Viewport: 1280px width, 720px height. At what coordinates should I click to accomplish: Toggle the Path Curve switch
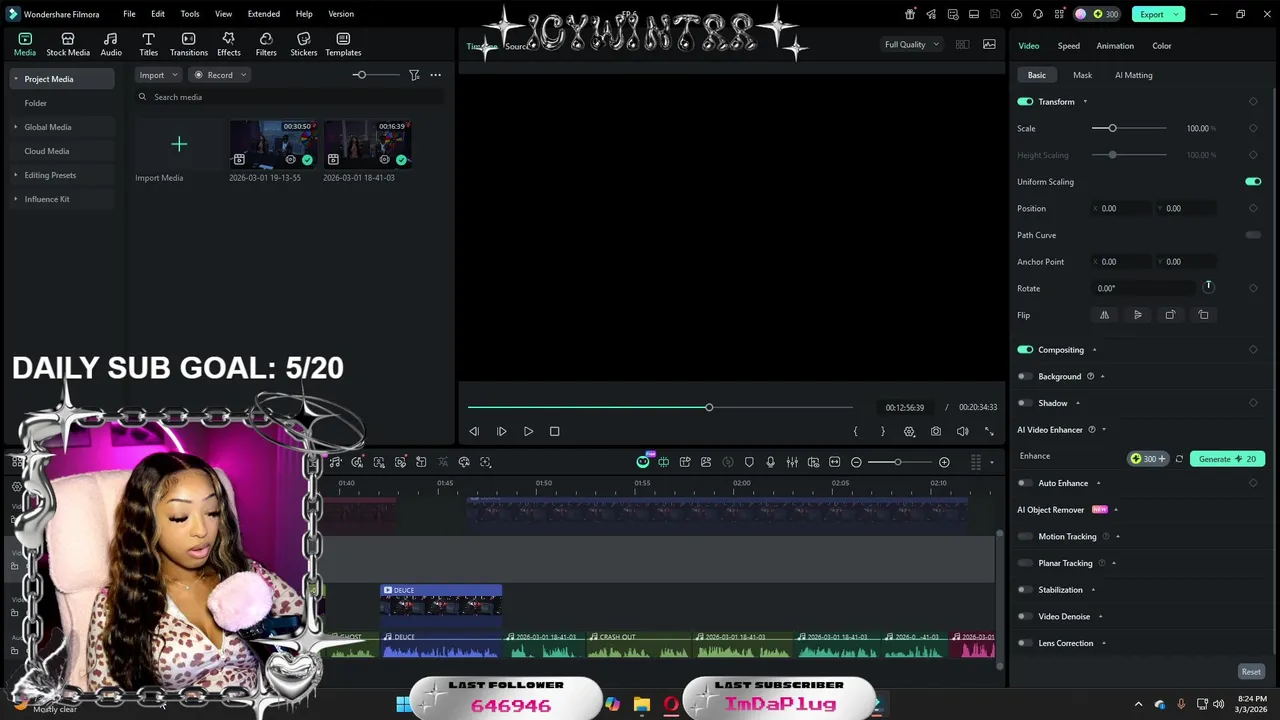pyautogui.click(x=1253, y=235)
